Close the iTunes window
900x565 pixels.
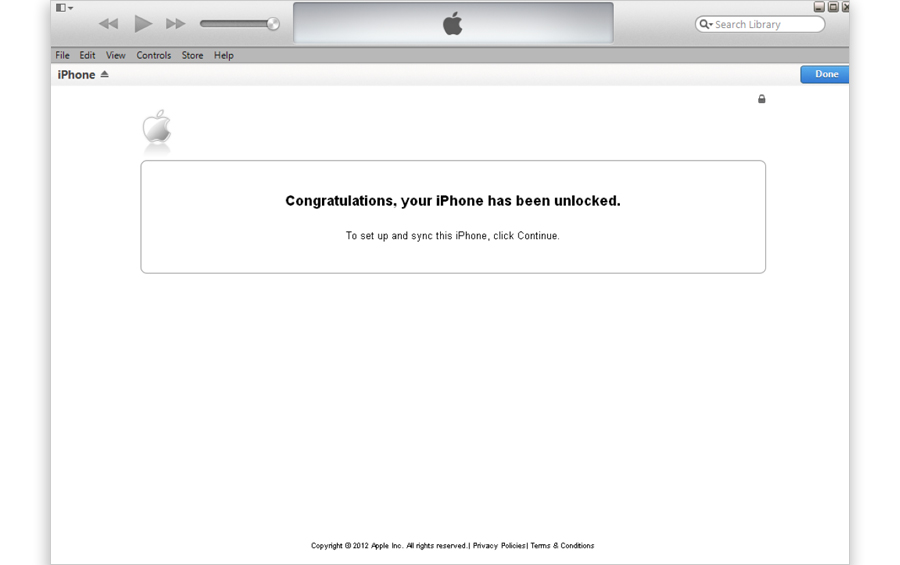point(845,7)
